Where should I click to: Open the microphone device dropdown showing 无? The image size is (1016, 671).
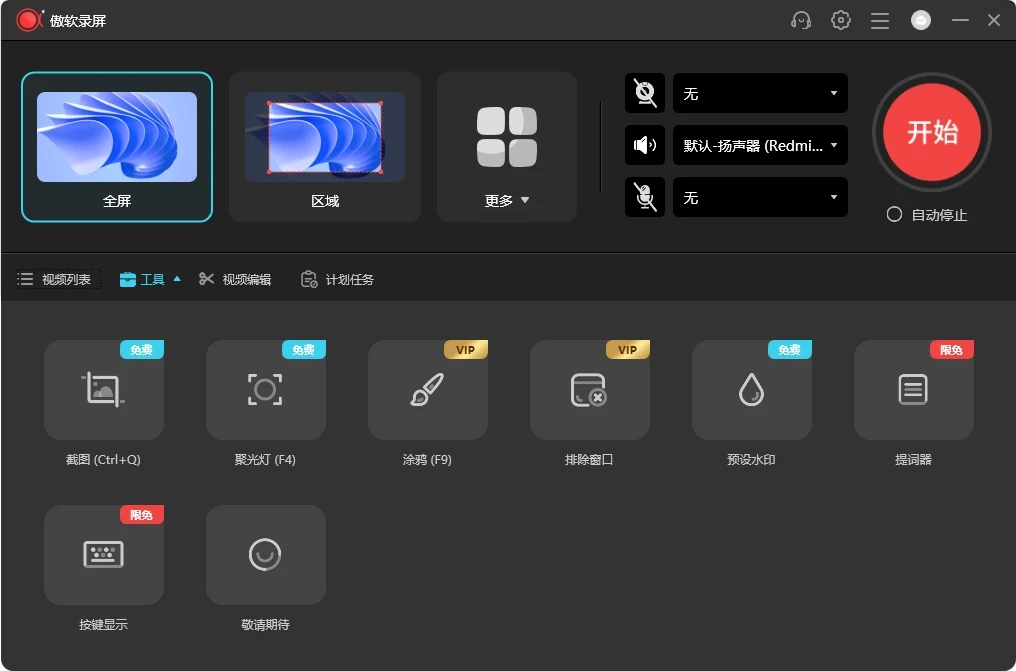(760, 197)
